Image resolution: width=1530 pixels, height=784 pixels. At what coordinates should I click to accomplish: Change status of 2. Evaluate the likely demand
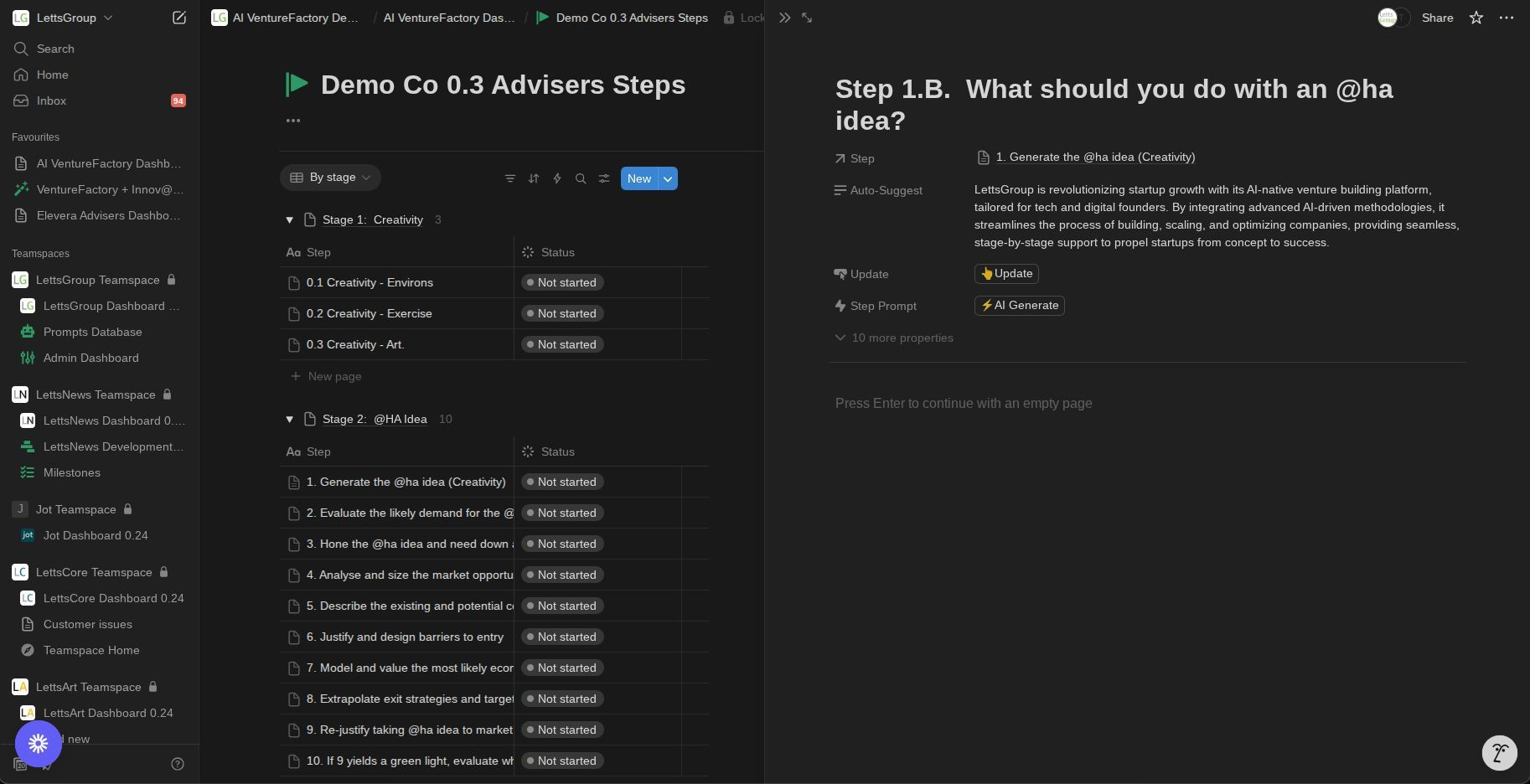pyautogui.click(x=562, y=513)
